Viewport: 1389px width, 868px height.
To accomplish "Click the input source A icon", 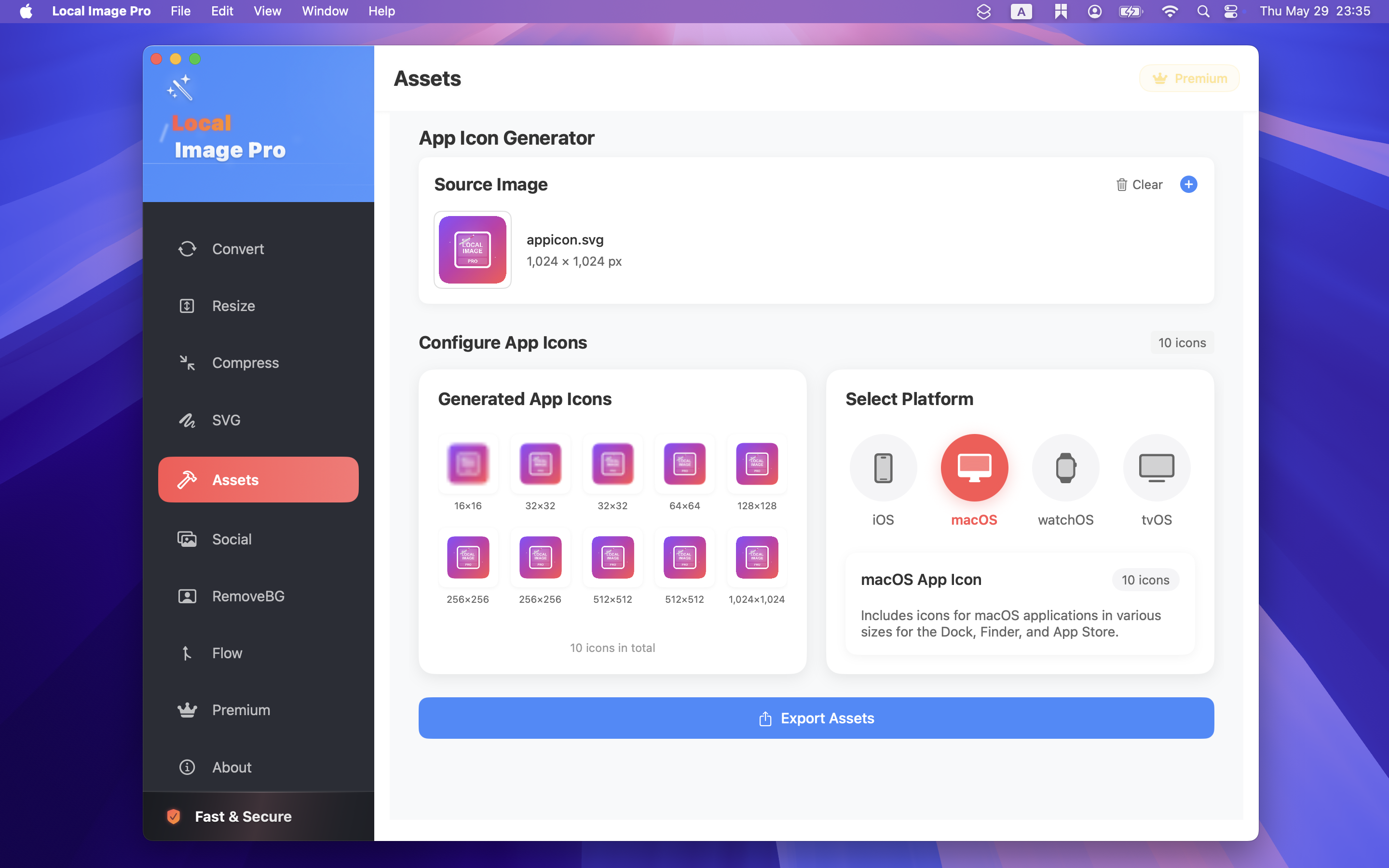I will point(1021,11).
